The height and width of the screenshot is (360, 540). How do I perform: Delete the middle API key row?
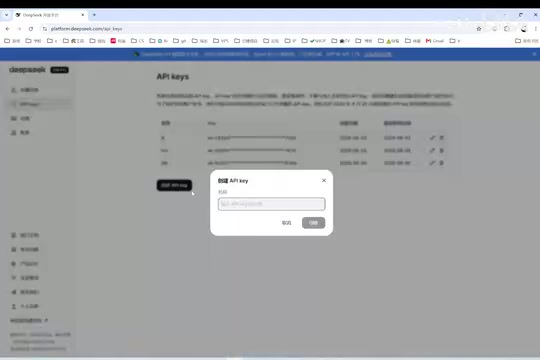click(442, 151)
